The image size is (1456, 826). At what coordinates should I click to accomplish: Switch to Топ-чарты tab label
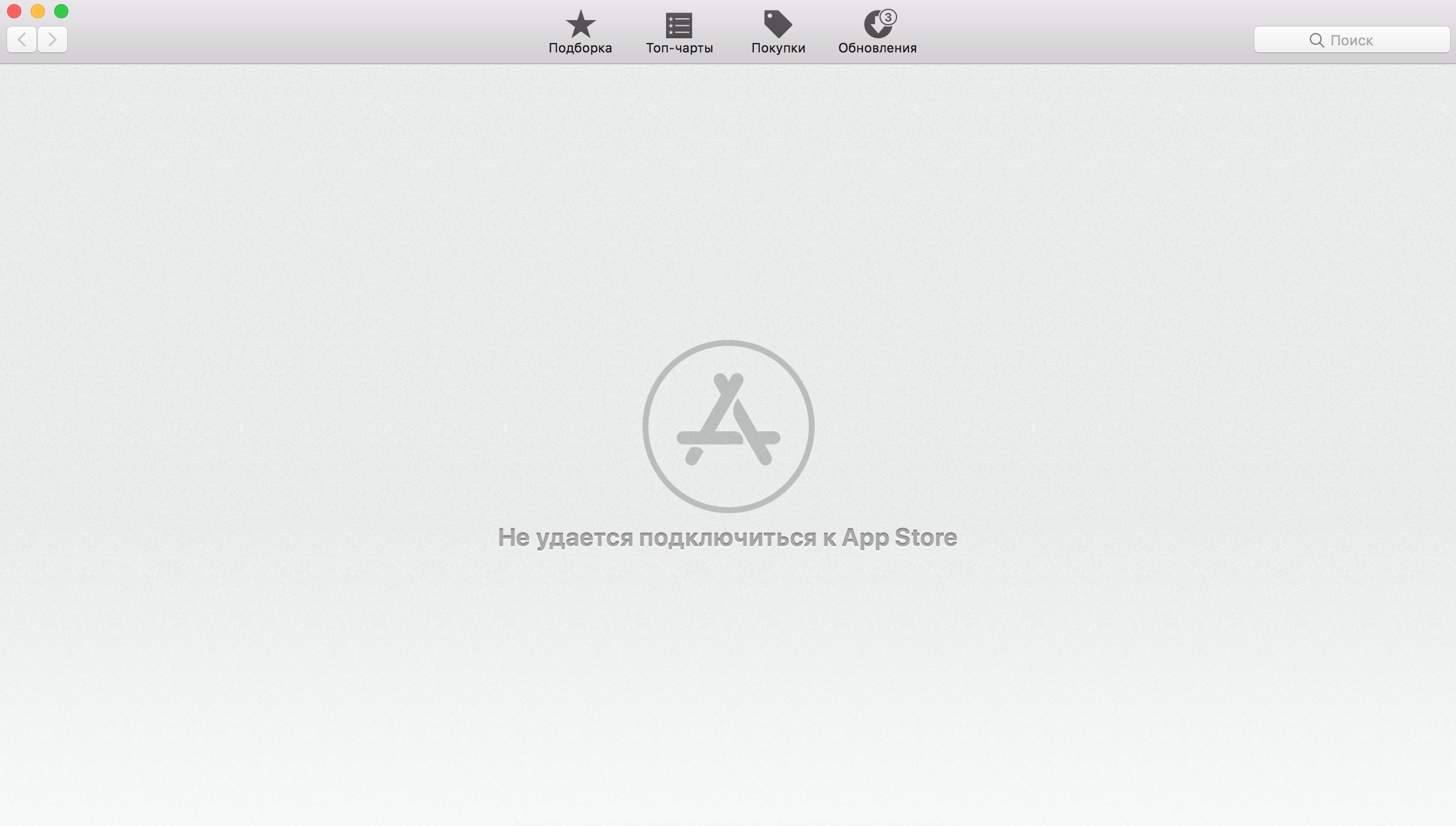(x=679, y=48)
